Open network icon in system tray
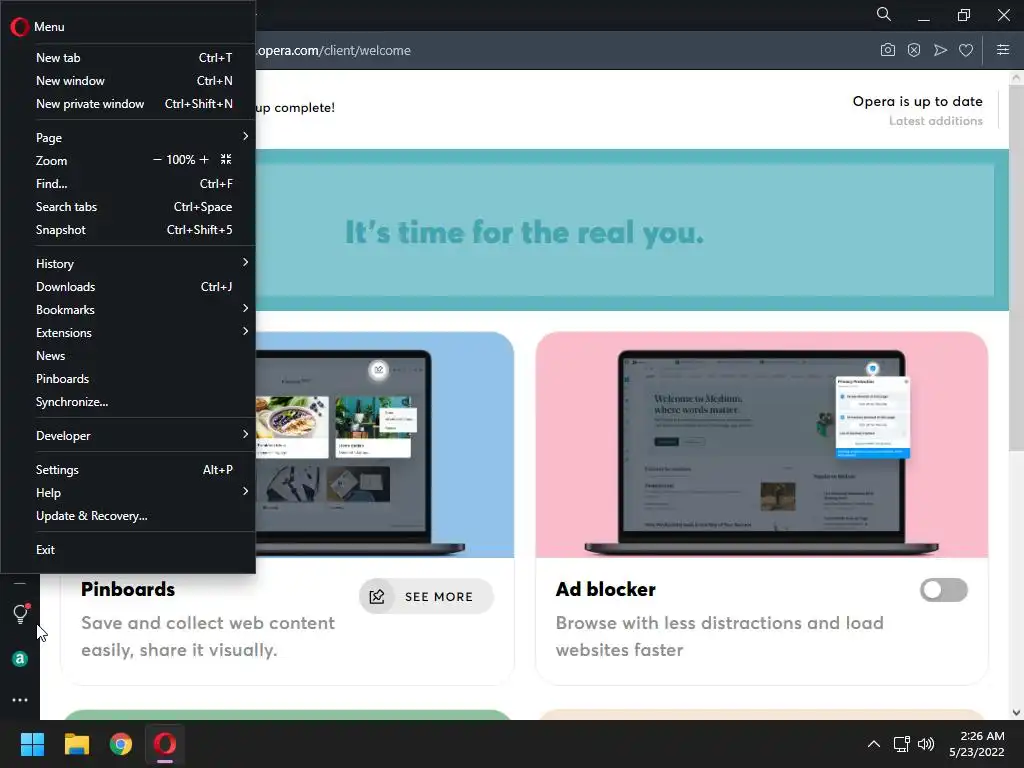Image resolution: width=1024 pixels, height=768 pixels. 902,744
